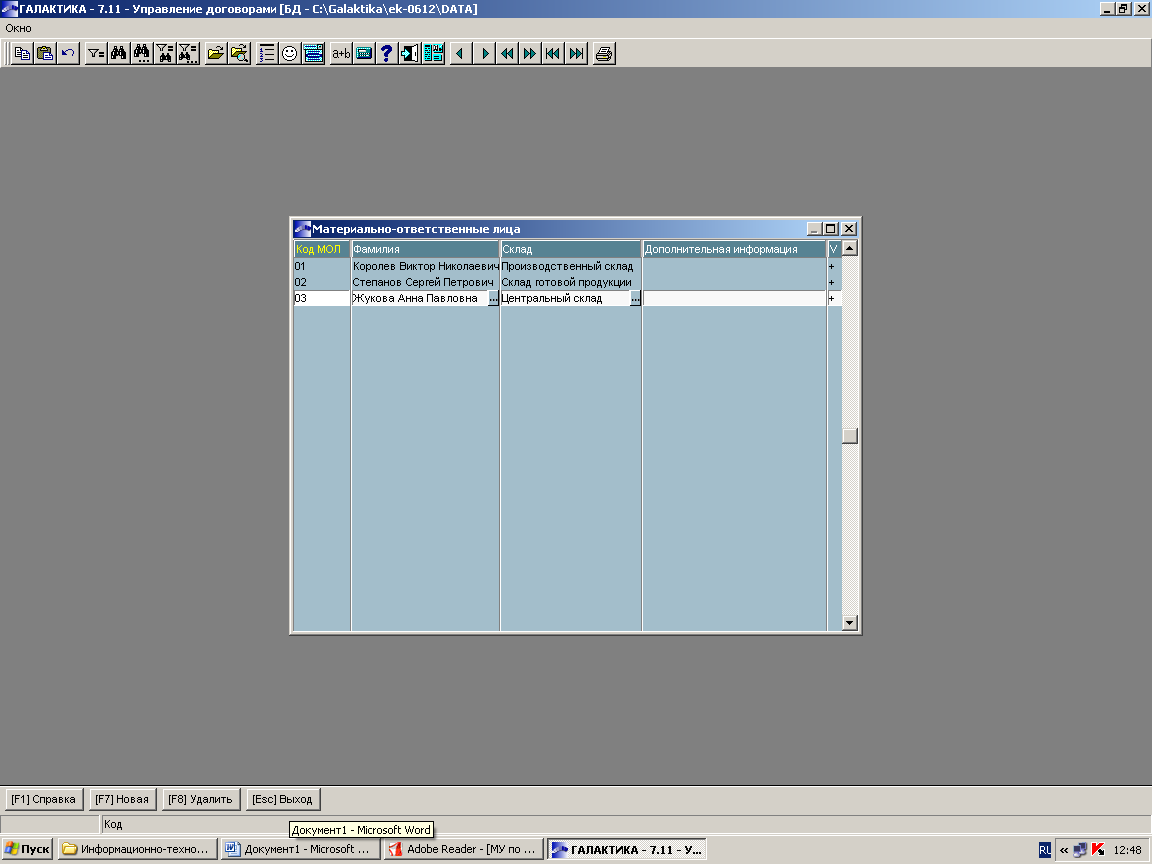1152x864 pixels.
Task: Jump to last record toolbar arrow
Action: 577,54
